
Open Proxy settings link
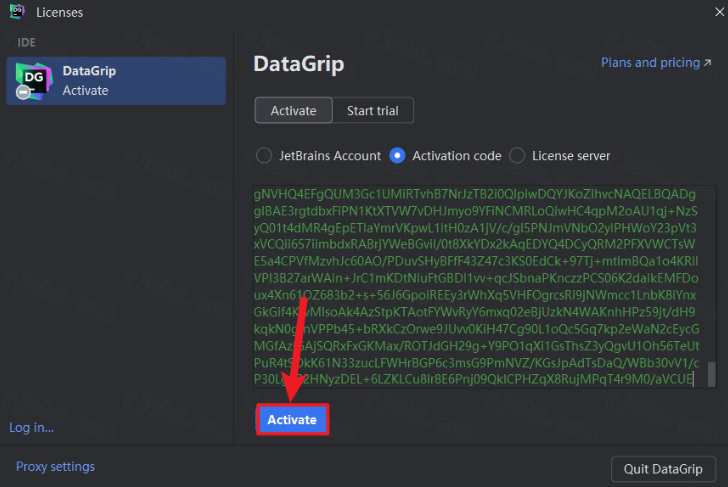coord(55,467)
